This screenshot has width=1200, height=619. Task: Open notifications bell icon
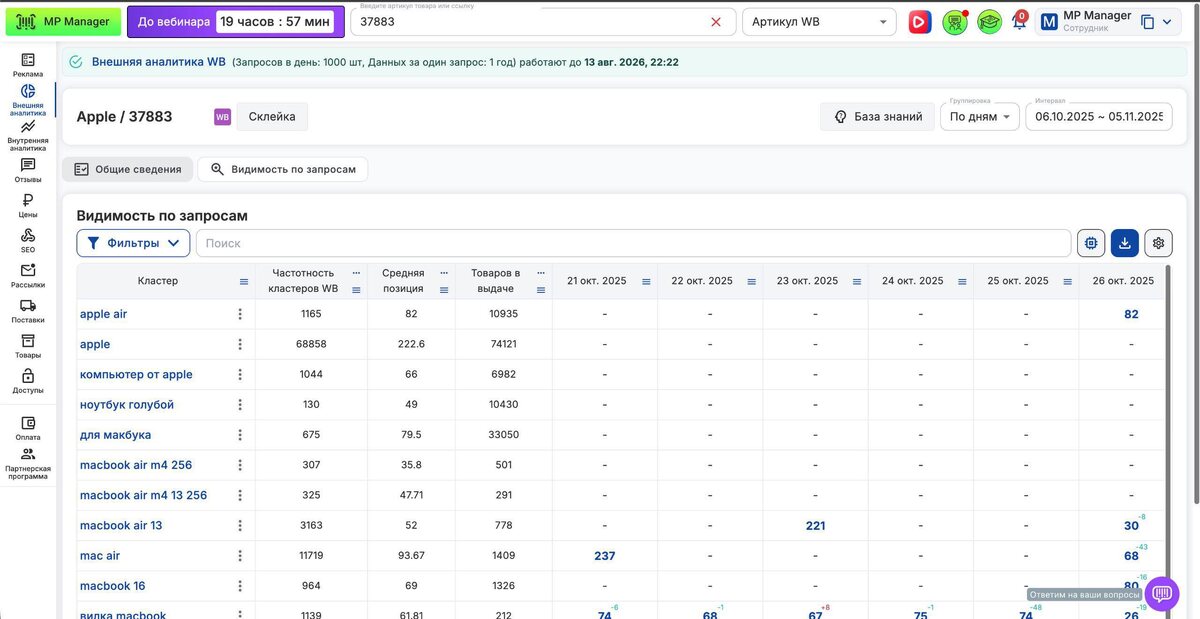tap(1020, 21)
